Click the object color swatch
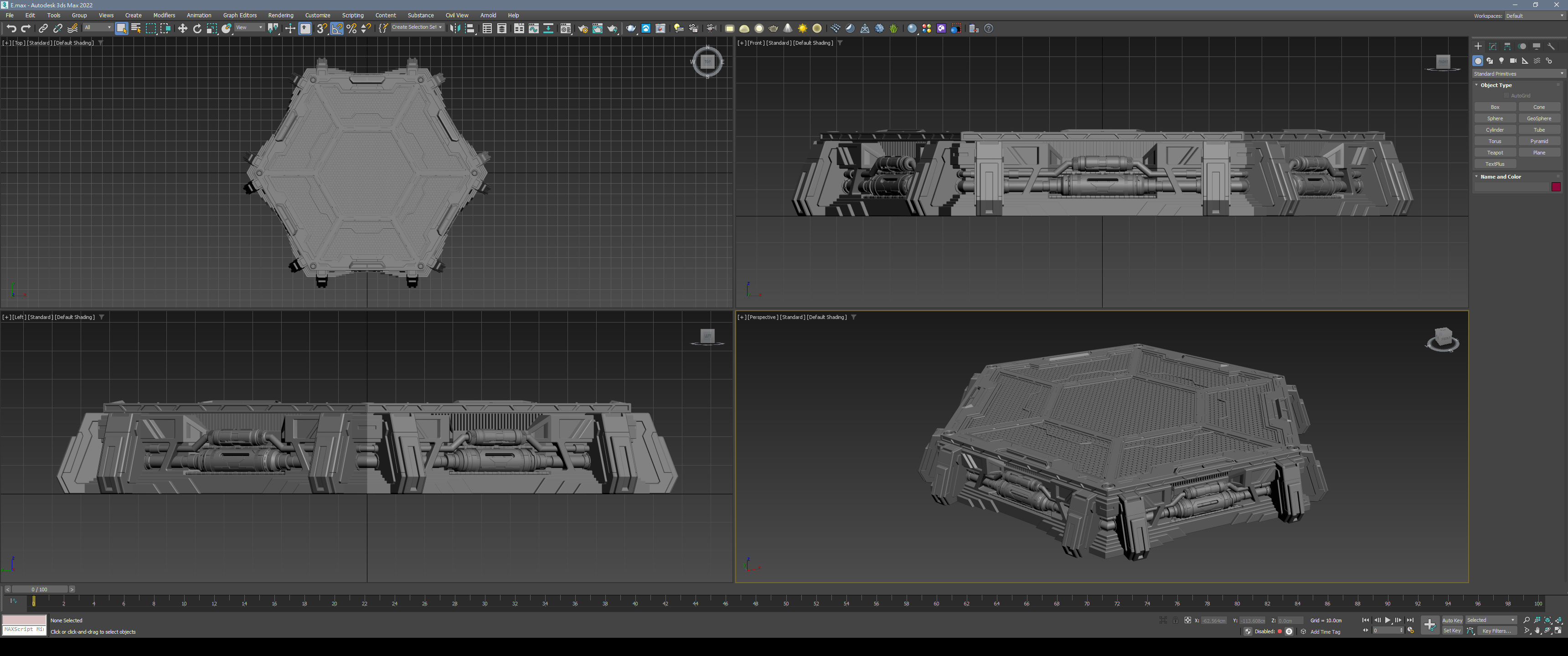Screen dimensions: 1568x656 point(1555,187)
